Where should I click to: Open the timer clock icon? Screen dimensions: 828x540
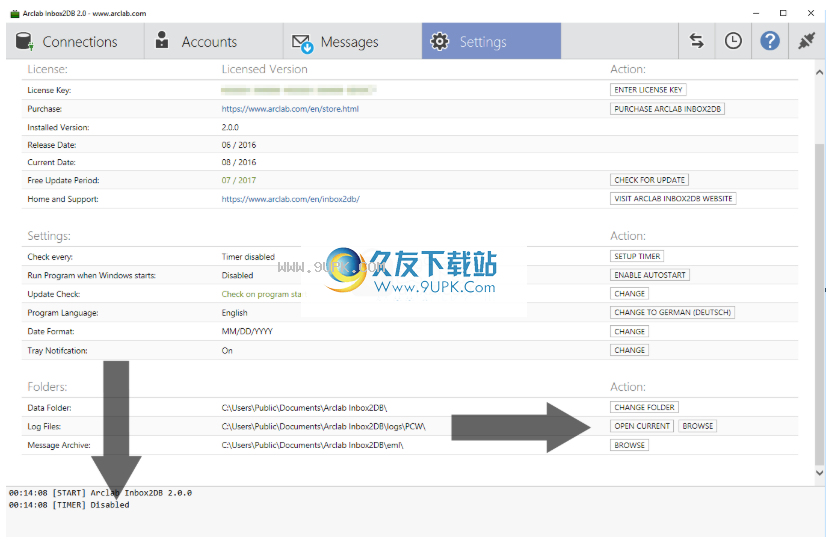point(733,41)
